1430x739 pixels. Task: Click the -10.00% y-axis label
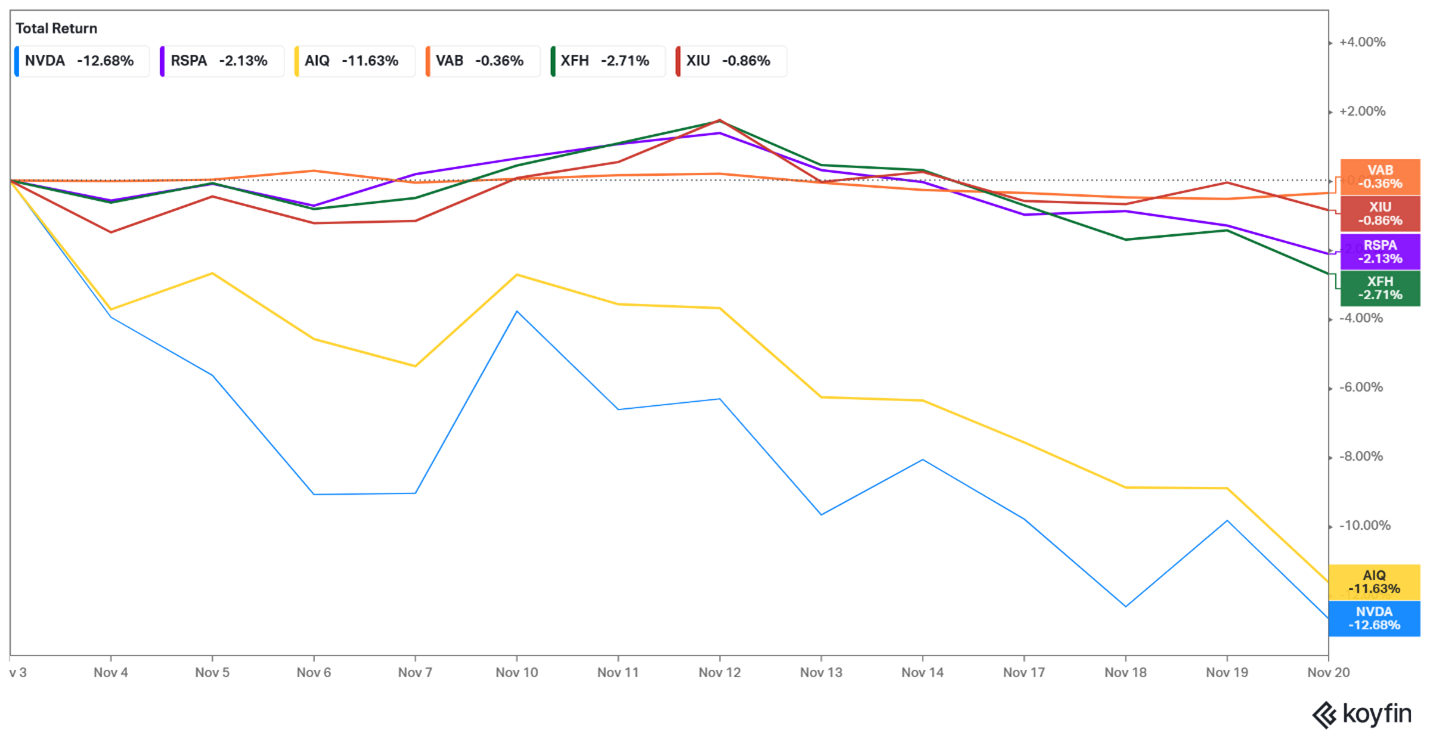click(1362, 525)
